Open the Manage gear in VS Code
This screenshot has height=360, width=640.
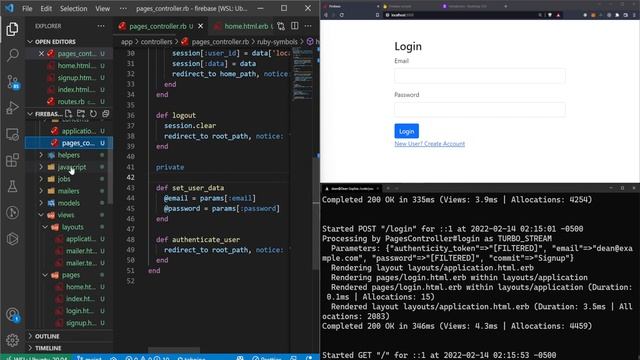pos(12,340)
